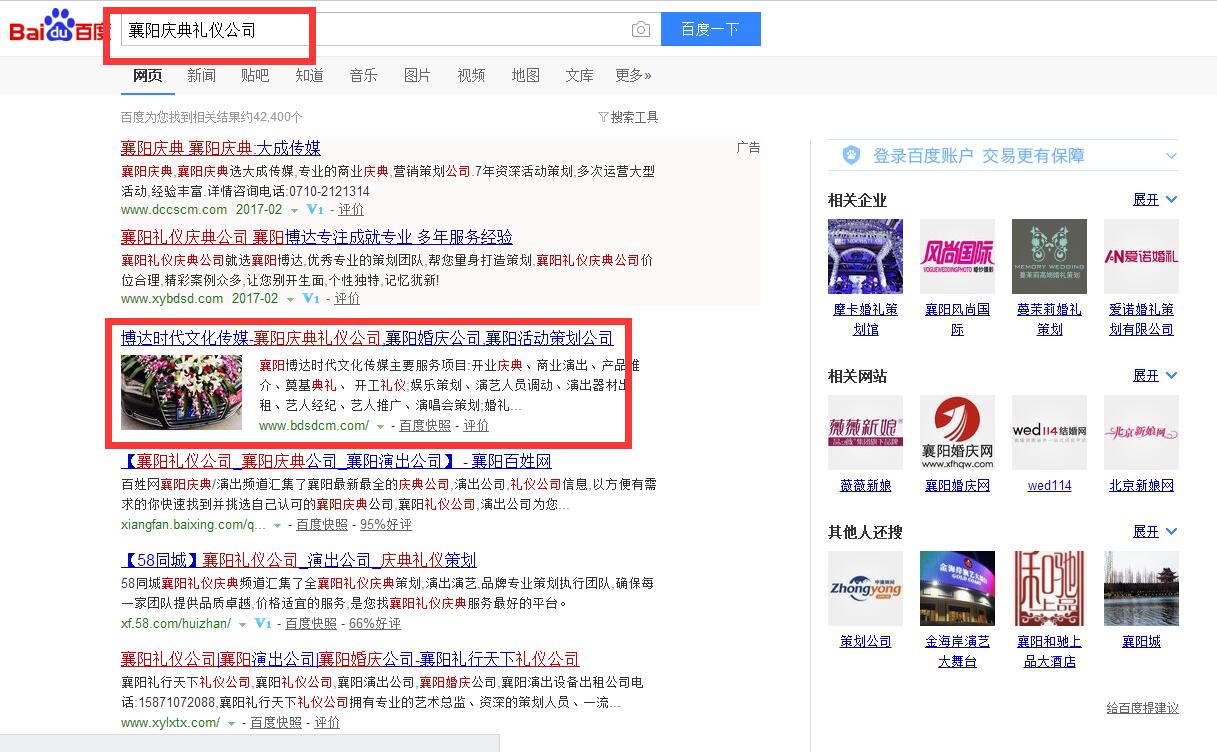Open 百度快照 for www.bdsdcm.com

(425, 426)
